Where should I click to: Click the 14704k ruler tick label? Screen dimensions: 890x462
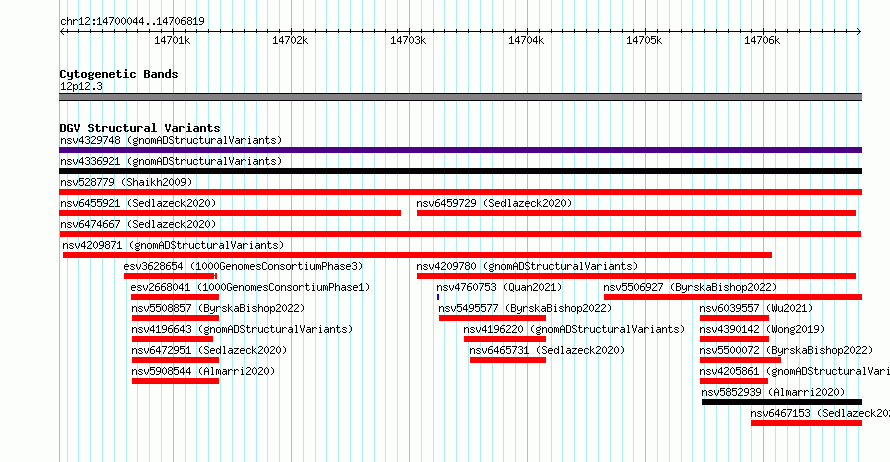coord(526,40)
